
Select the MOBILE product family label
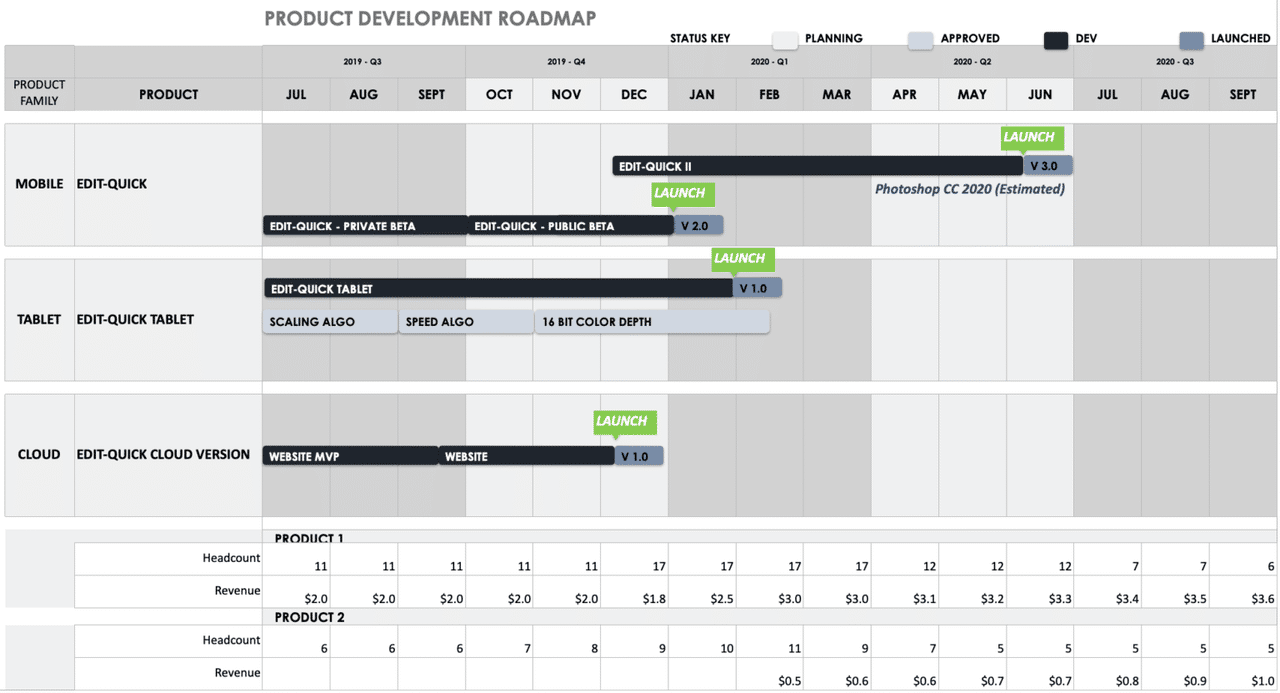point(39,184)
